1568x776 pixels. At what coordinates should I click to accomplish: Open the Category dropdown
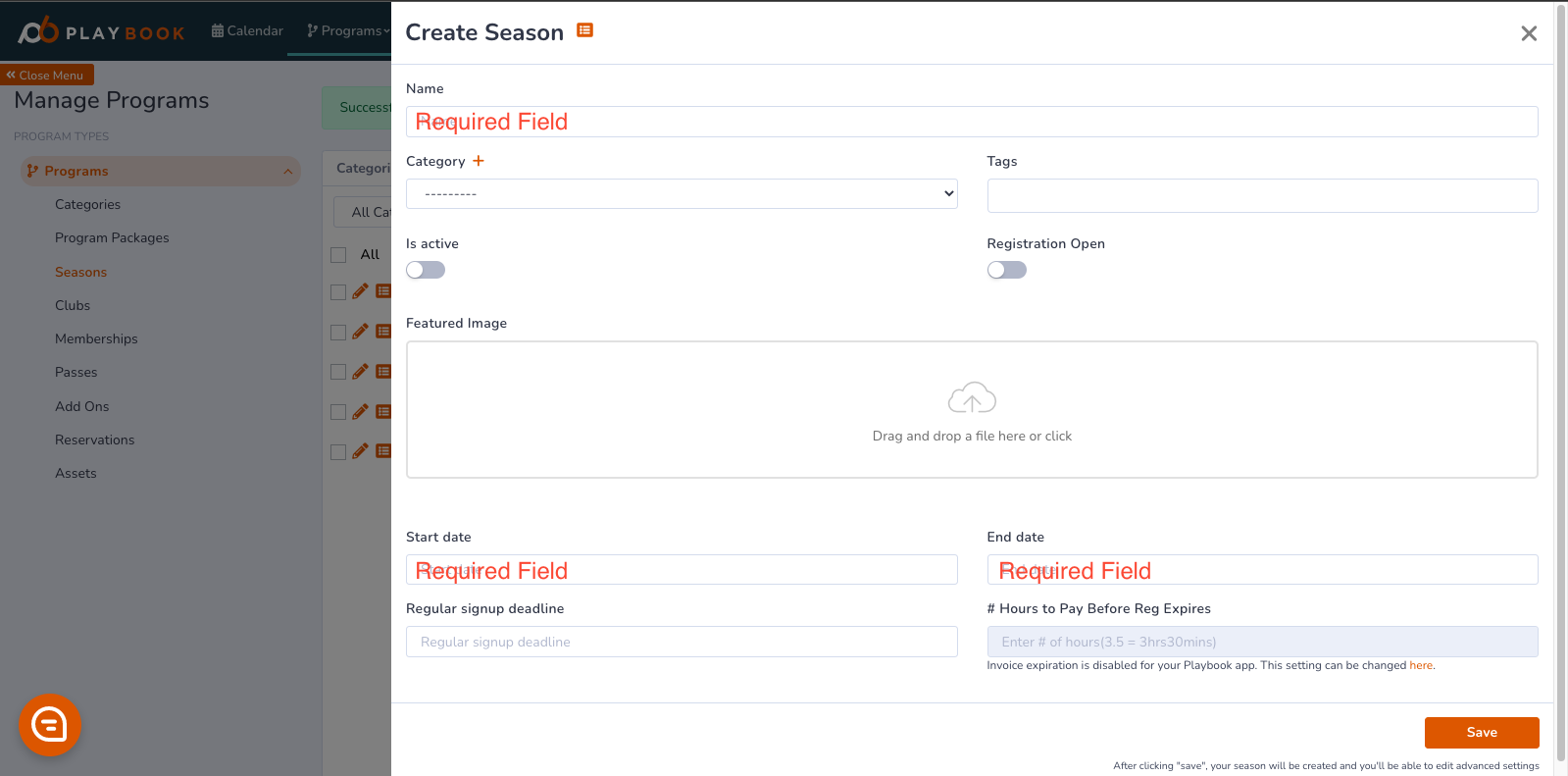tap(682, 193)
